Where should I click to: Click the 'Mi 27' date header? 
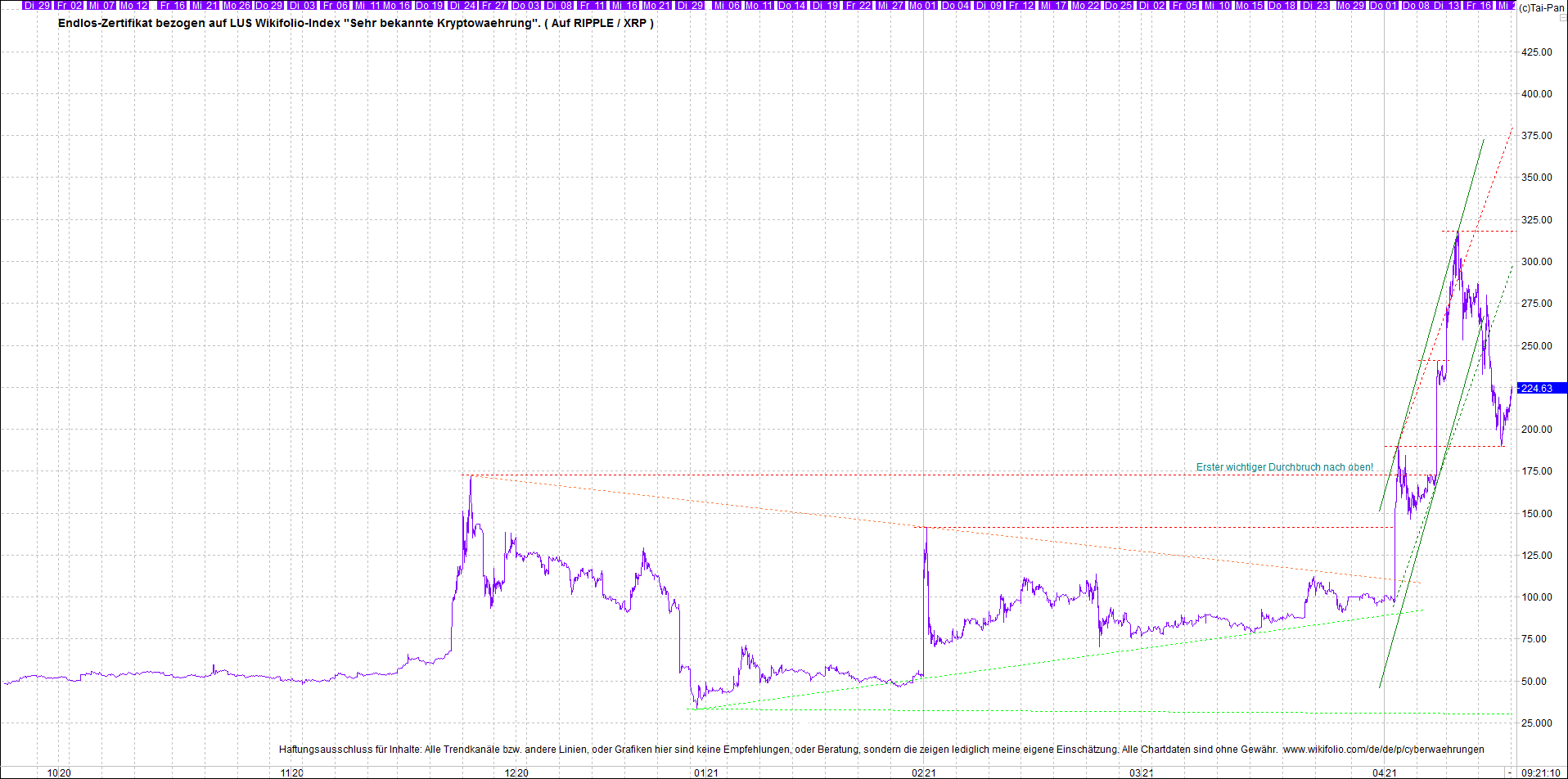coord(890,5)
